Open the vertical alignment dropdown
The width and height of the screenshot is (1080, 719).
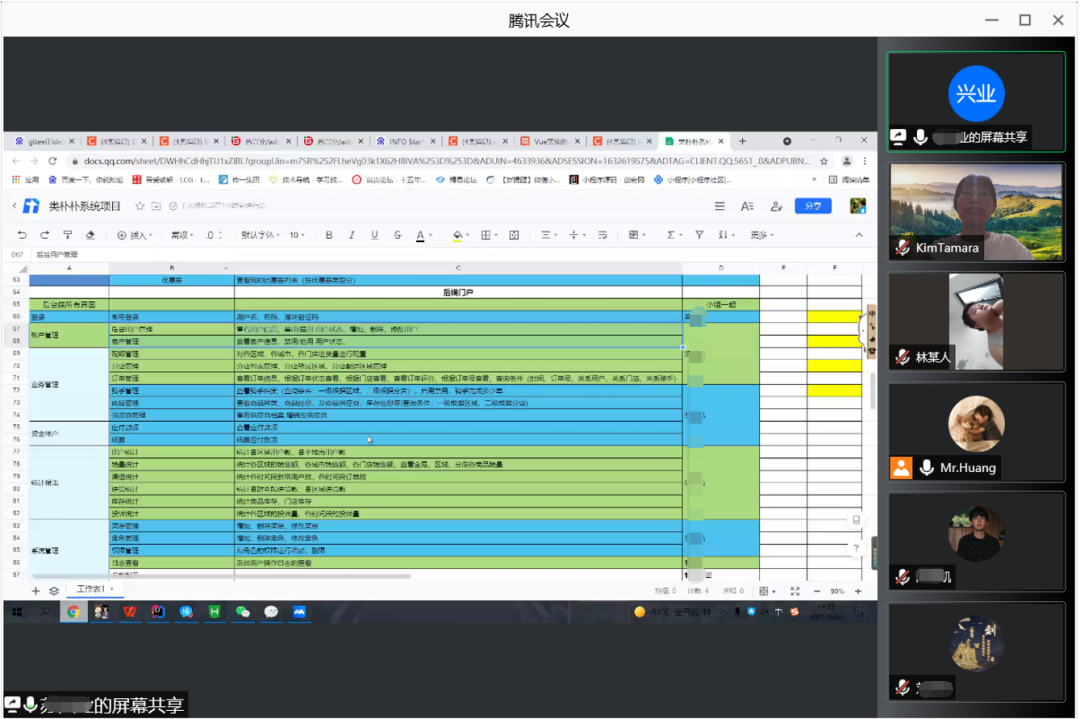(577, 235)
